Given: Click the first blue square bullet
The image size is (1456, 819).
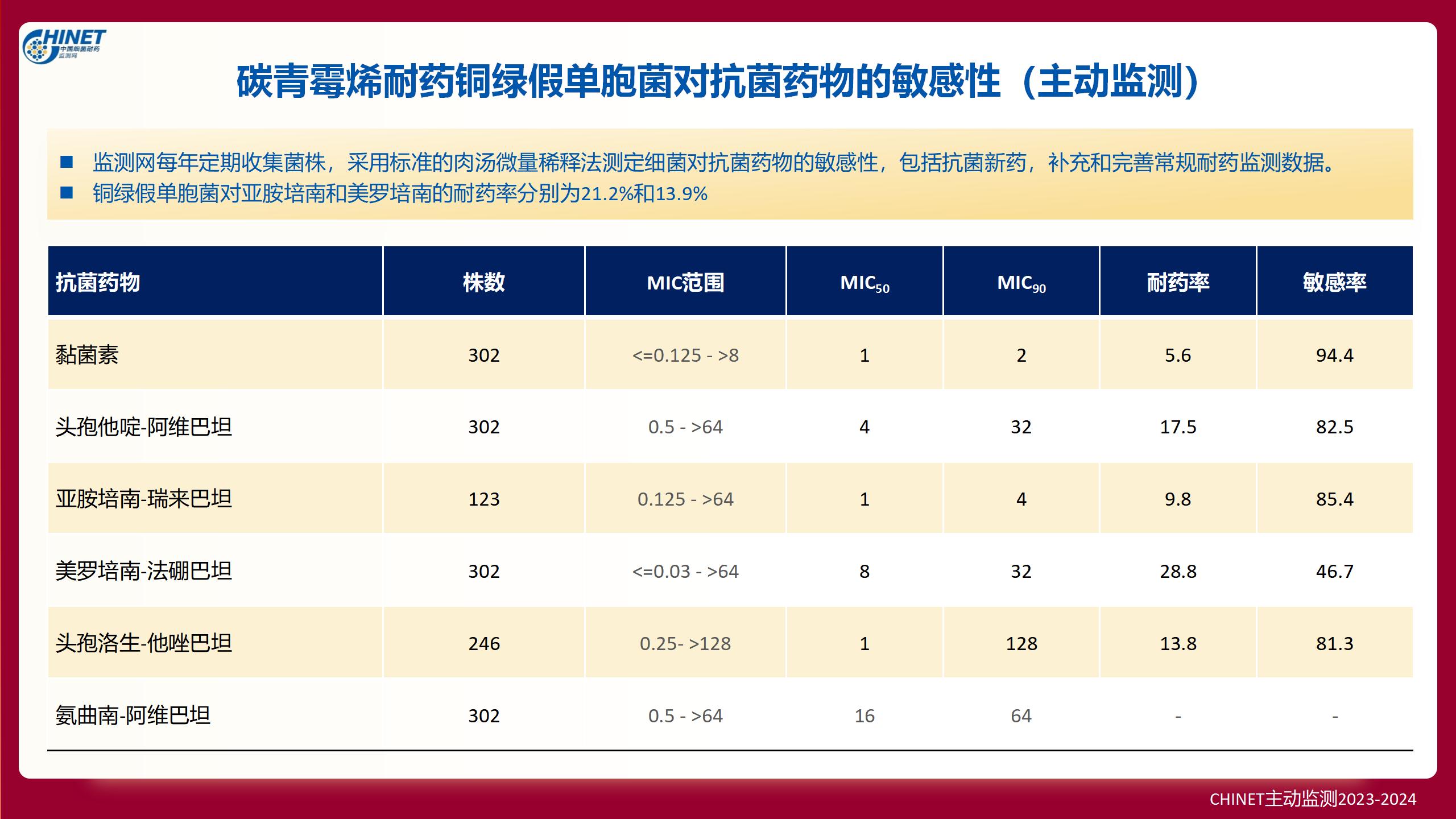Looking at the screenshot, I should click(x=67, y=162).
